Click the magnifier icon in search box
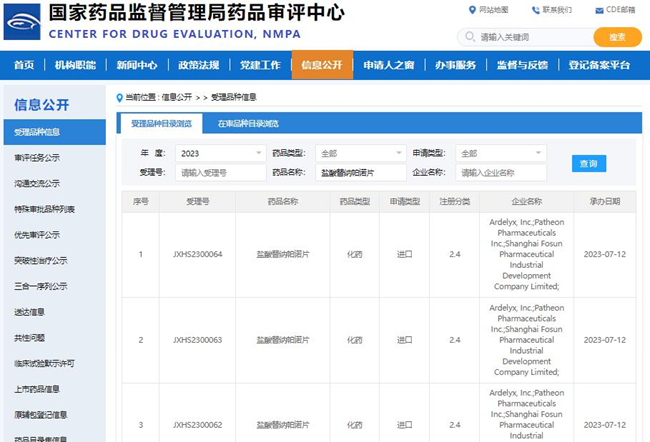Viewport: 650px width, 442px height. (469, 37)
